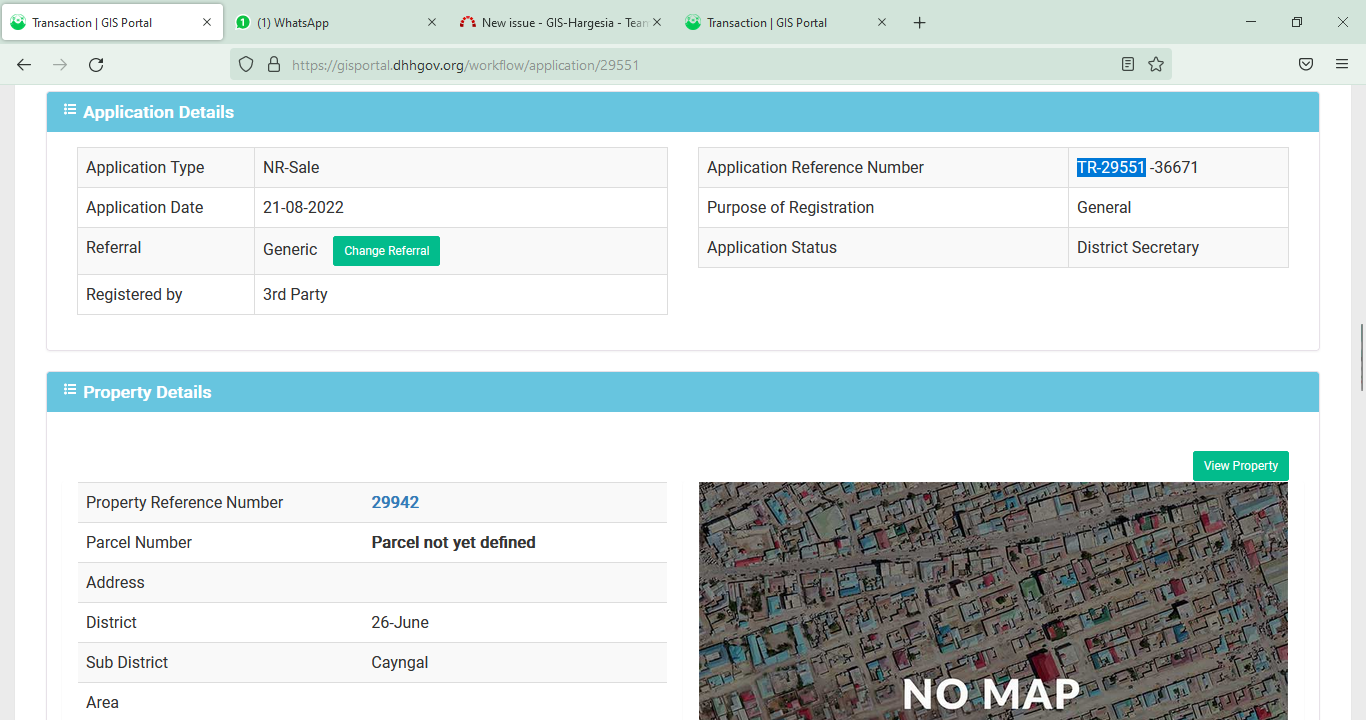The image size is (1366, 720).
Task: Open Firefox application menu hamburger
Action: pyautogui.click(x=1342, y=64)
